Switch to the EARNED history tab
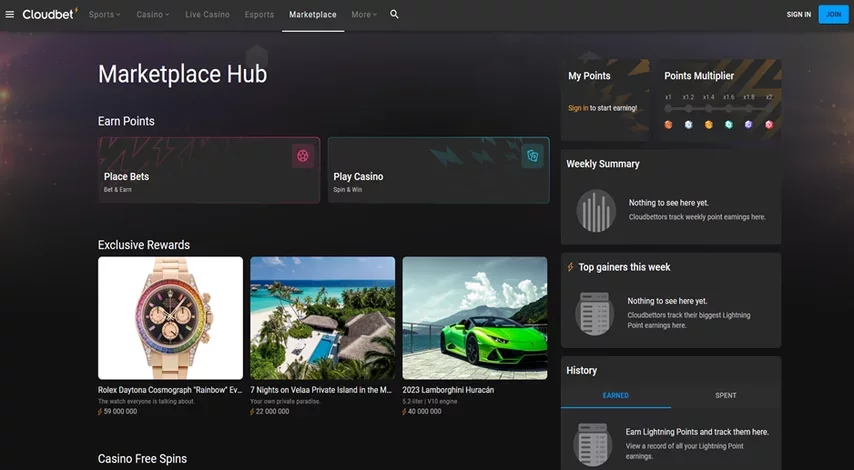Image resolution: width=854 pixels, height=470 pixels. 615,395
